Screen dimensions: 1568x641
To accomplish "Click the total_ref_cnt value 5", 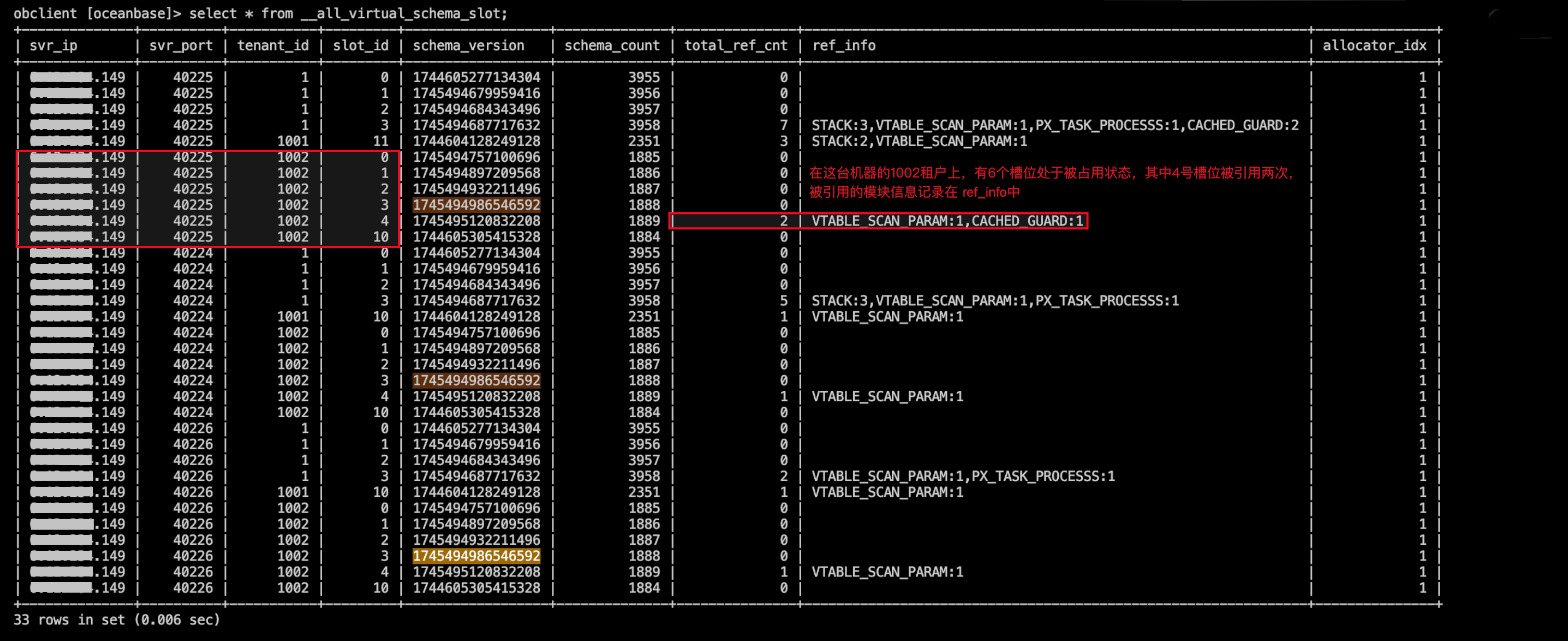I will tap(783, 300).
